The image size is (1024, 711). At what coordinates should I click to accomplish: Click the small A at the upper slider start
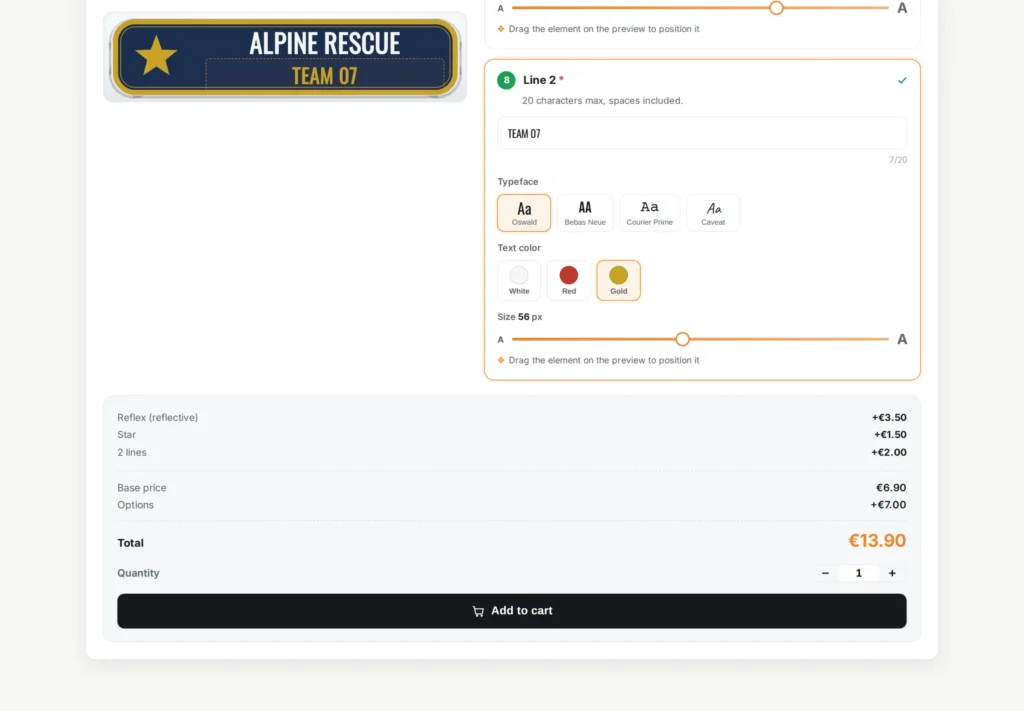[x=500, y=8]
